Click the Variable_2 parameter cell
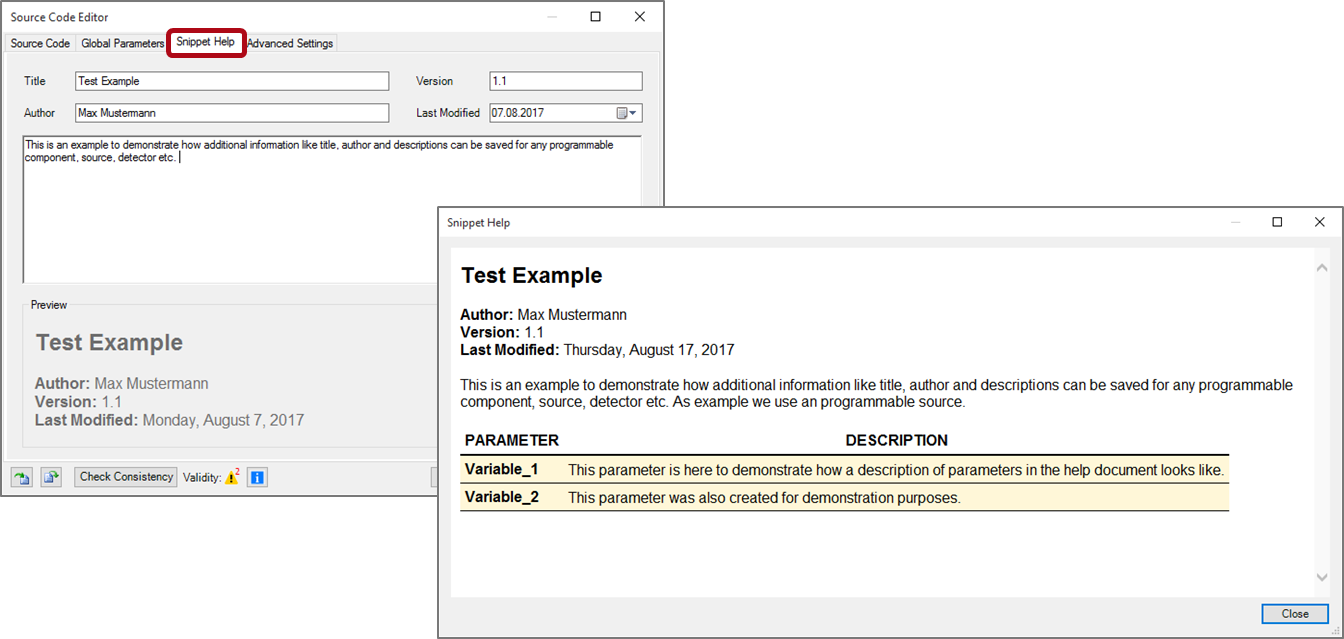The height and width of the screenshot is (639, 1344). (501, 497)
